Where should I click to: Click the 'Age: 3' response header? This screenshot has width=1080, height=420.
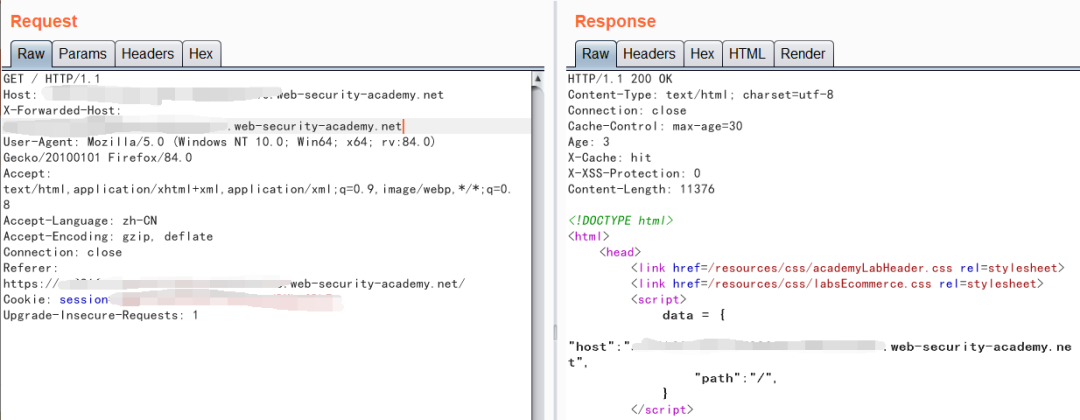pyautogui.click(x=589, y=142)
